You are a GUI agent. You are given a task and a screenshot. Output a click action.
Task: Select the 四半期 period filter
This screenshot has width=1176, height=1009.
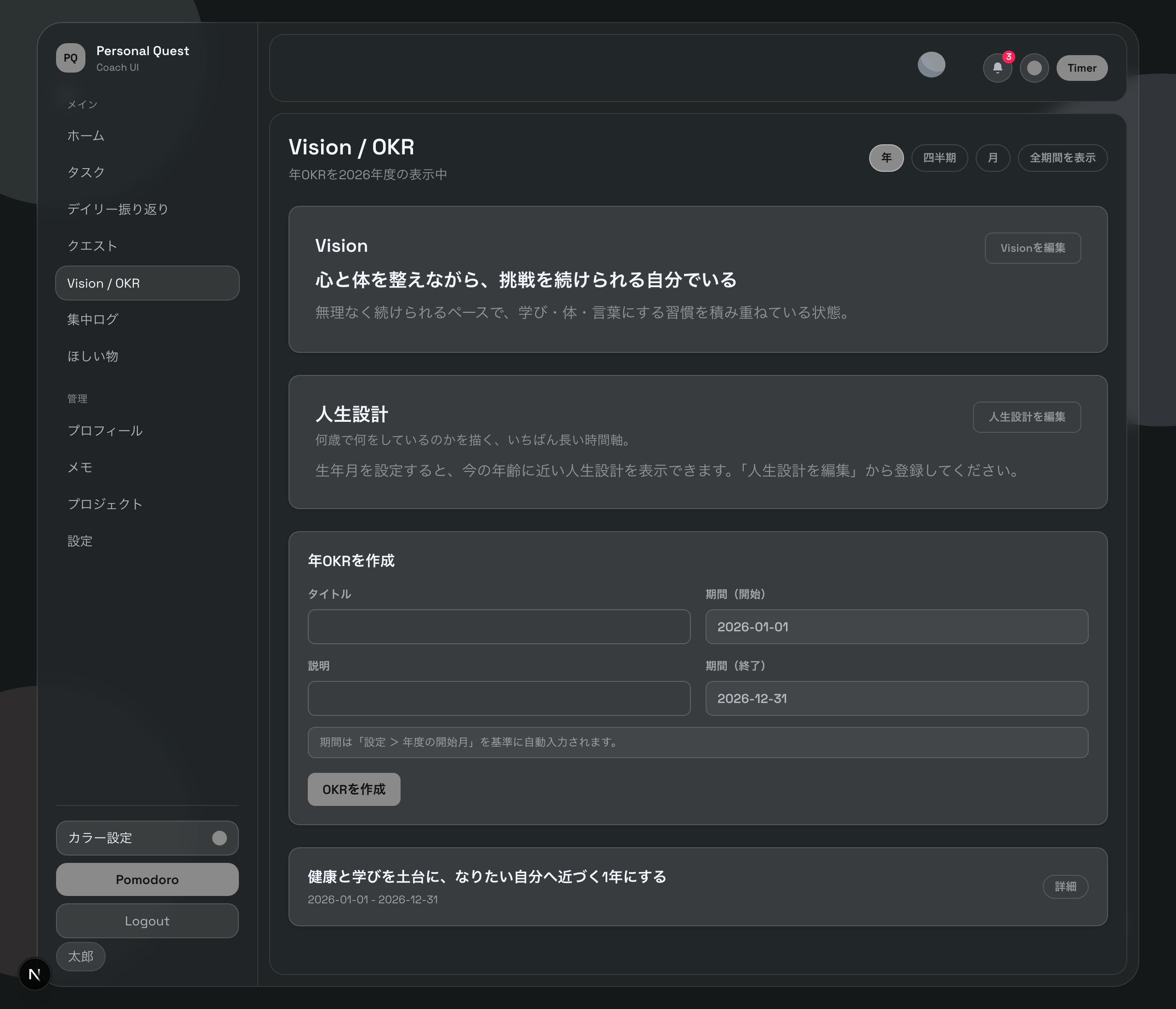click(939, 158)
